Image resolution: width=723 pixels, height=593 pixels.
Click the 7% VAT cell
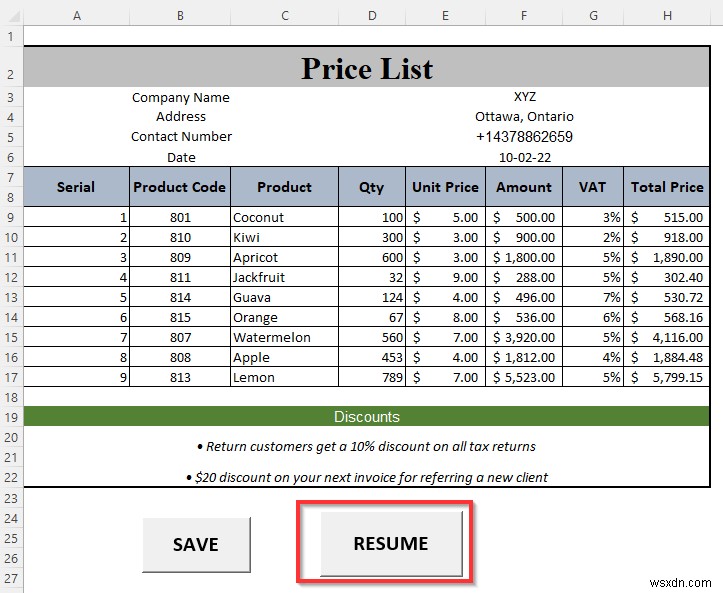click(593, 297)
